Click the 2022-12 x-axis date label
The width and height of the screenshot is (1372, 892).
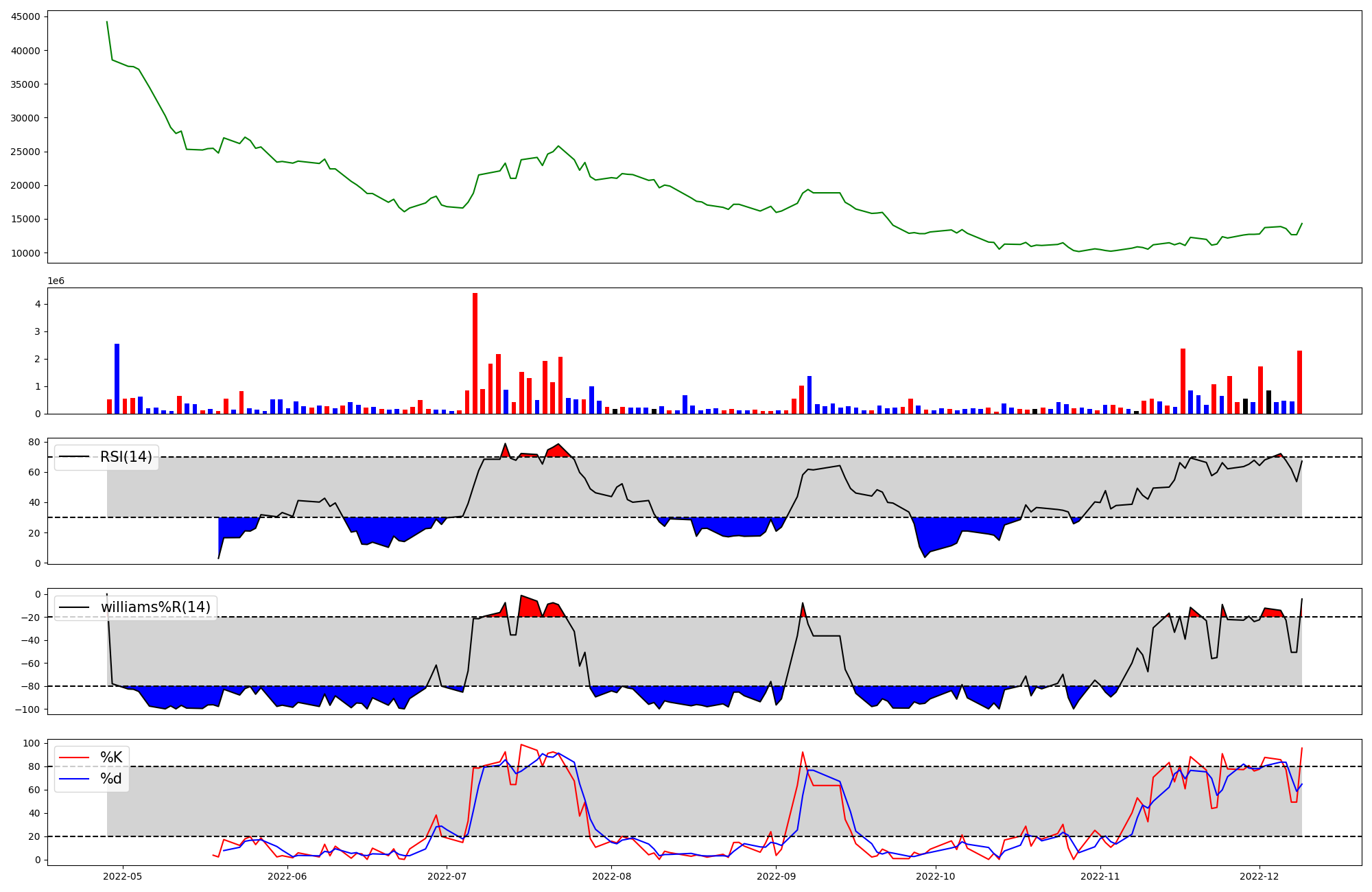click(x=1260, y=876)
